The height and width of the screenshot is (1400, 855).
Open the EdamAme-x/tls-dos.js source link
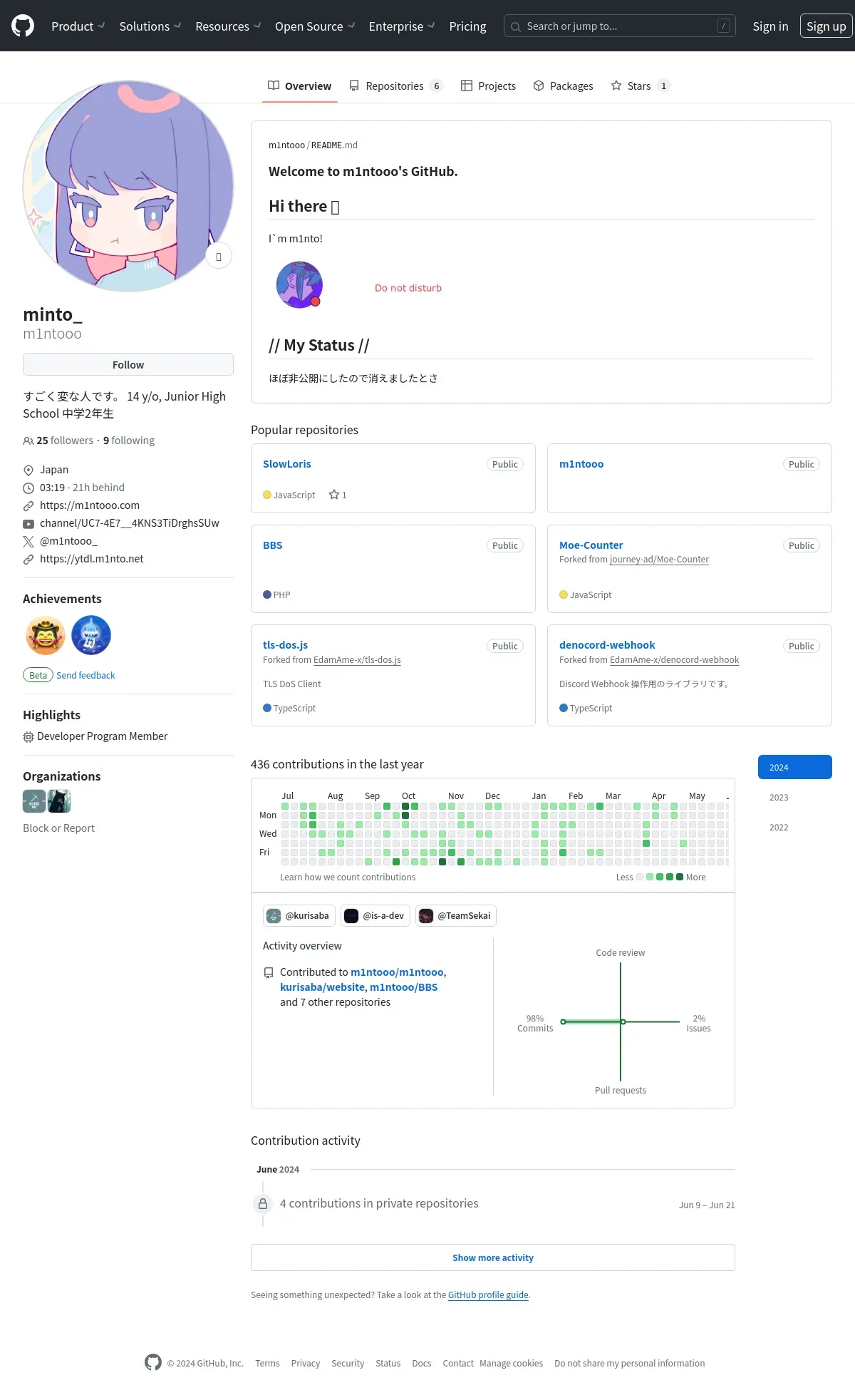(x=357, y=660)
